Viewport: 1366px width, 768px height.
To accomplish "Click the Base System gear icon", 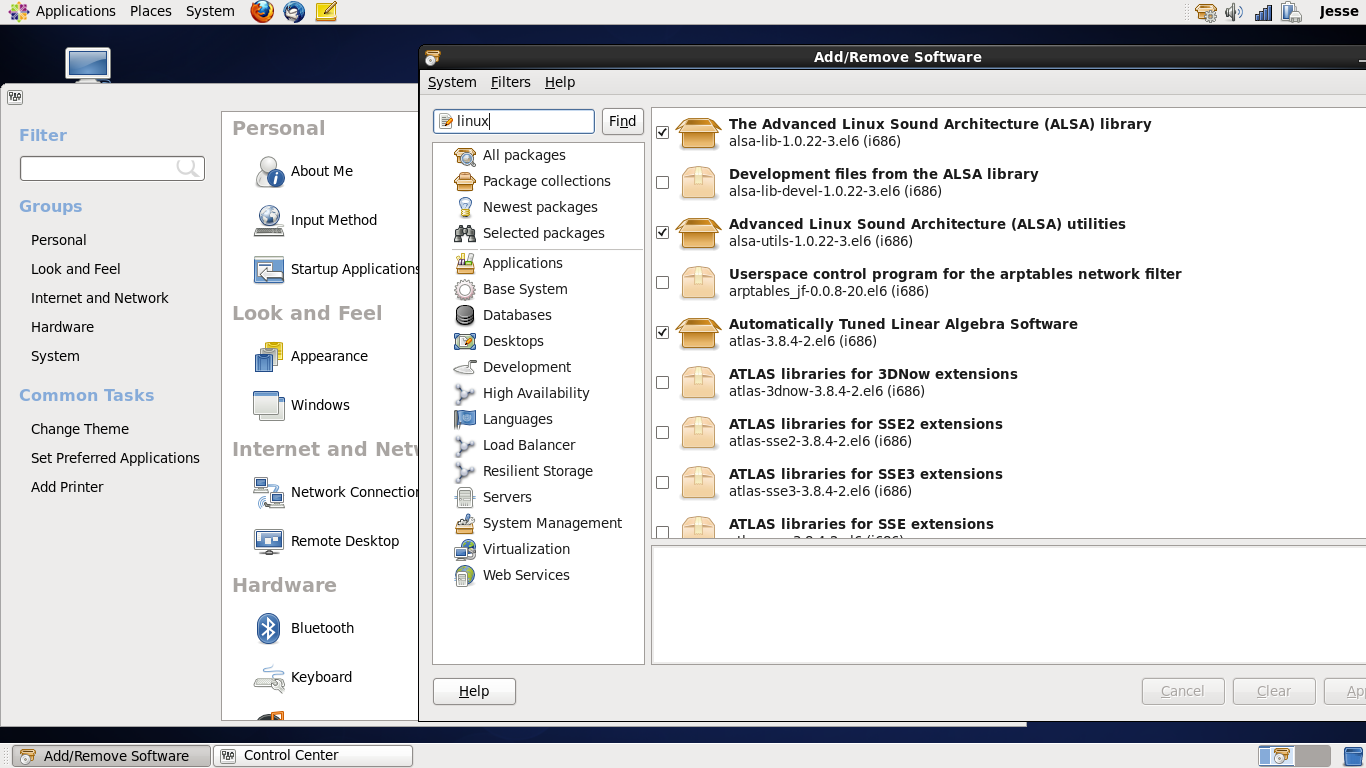I will [465, 289].
